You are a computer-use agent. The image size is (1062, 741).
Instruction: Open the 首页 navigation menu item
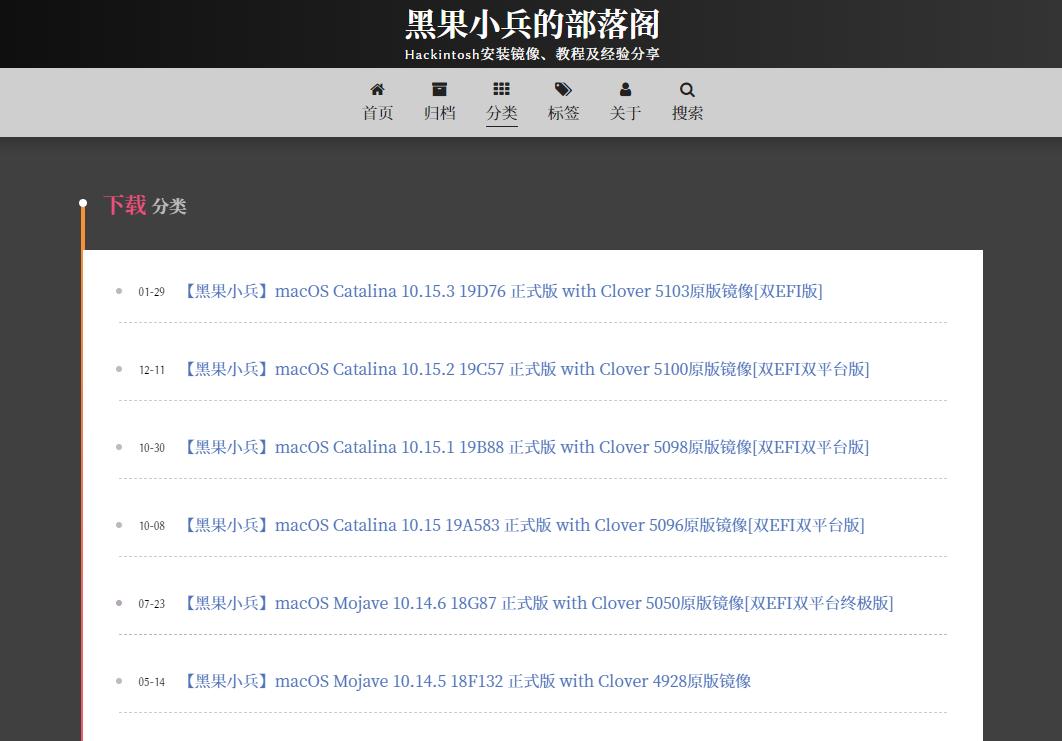(378, 113)
